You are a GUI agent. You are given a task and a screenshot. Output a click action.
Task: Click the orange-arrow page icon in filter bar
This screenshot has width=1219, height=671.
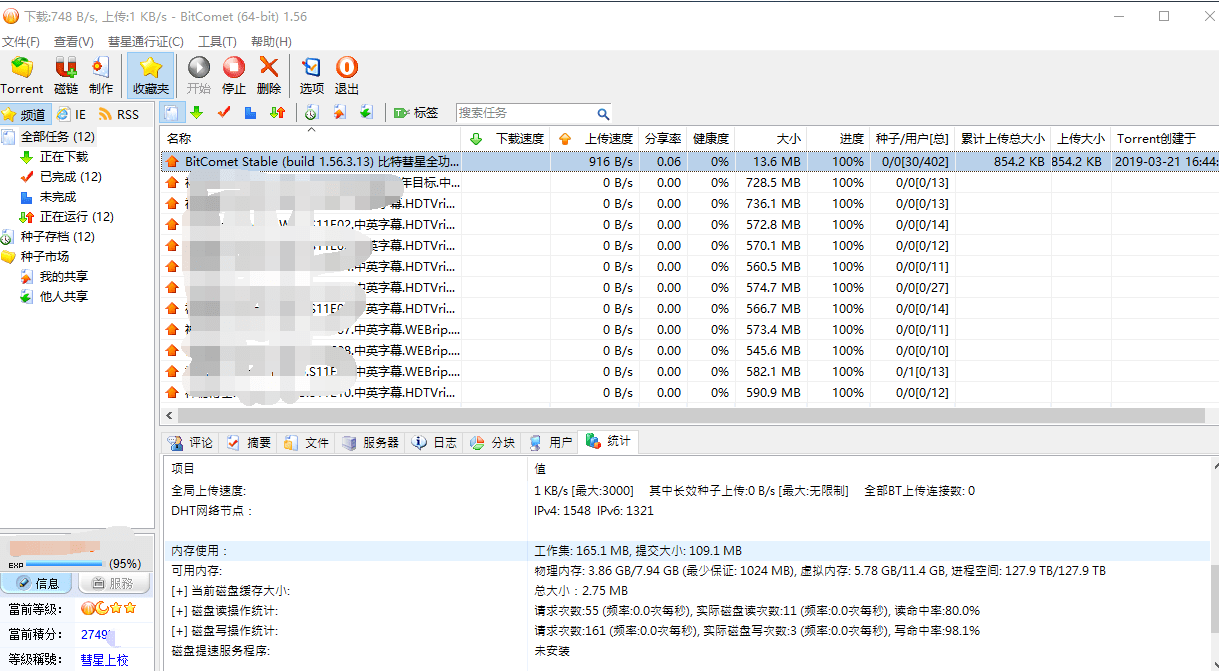[340, 113]
